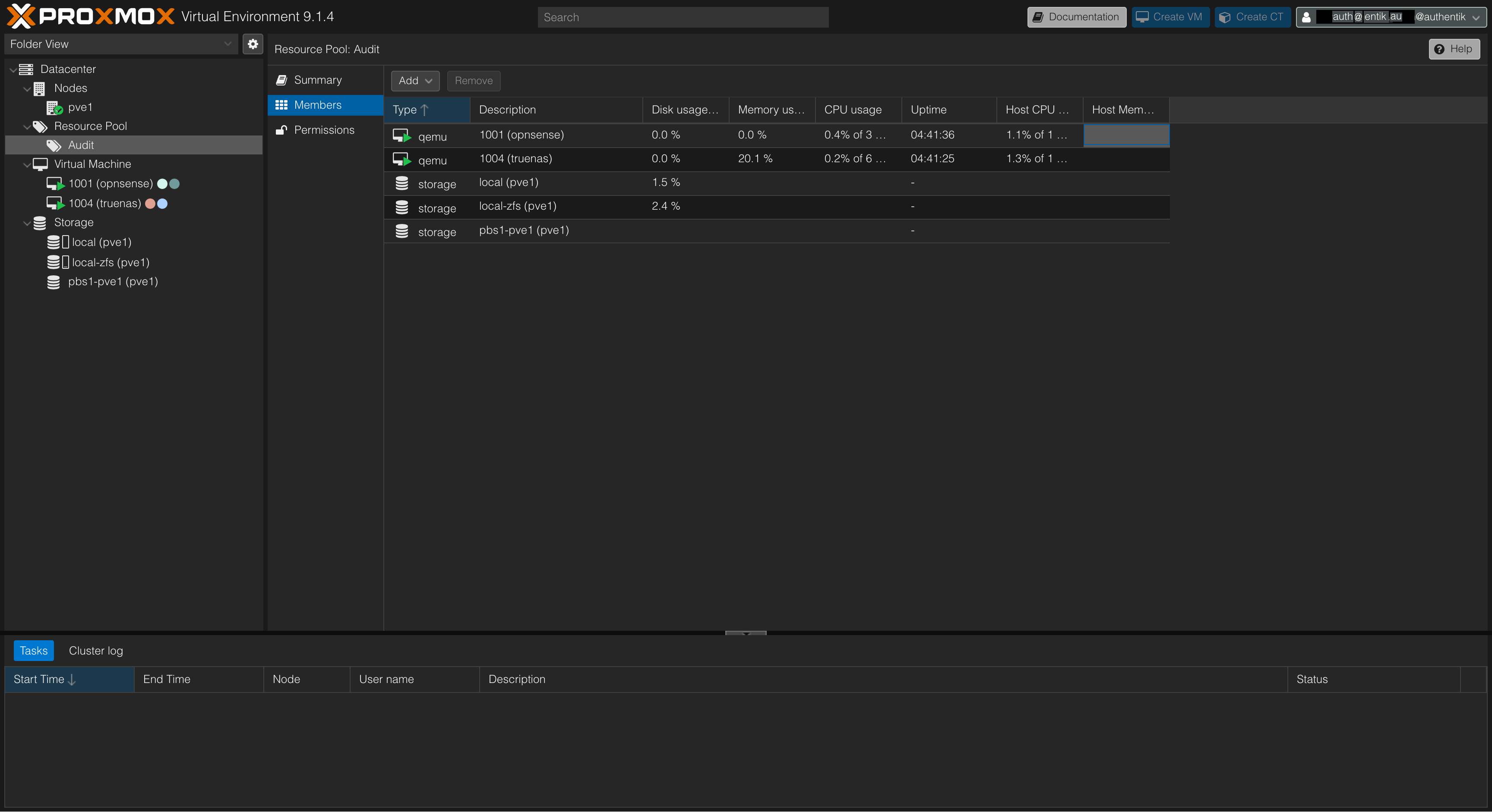Open the Permissions tab

pos(324,130)
